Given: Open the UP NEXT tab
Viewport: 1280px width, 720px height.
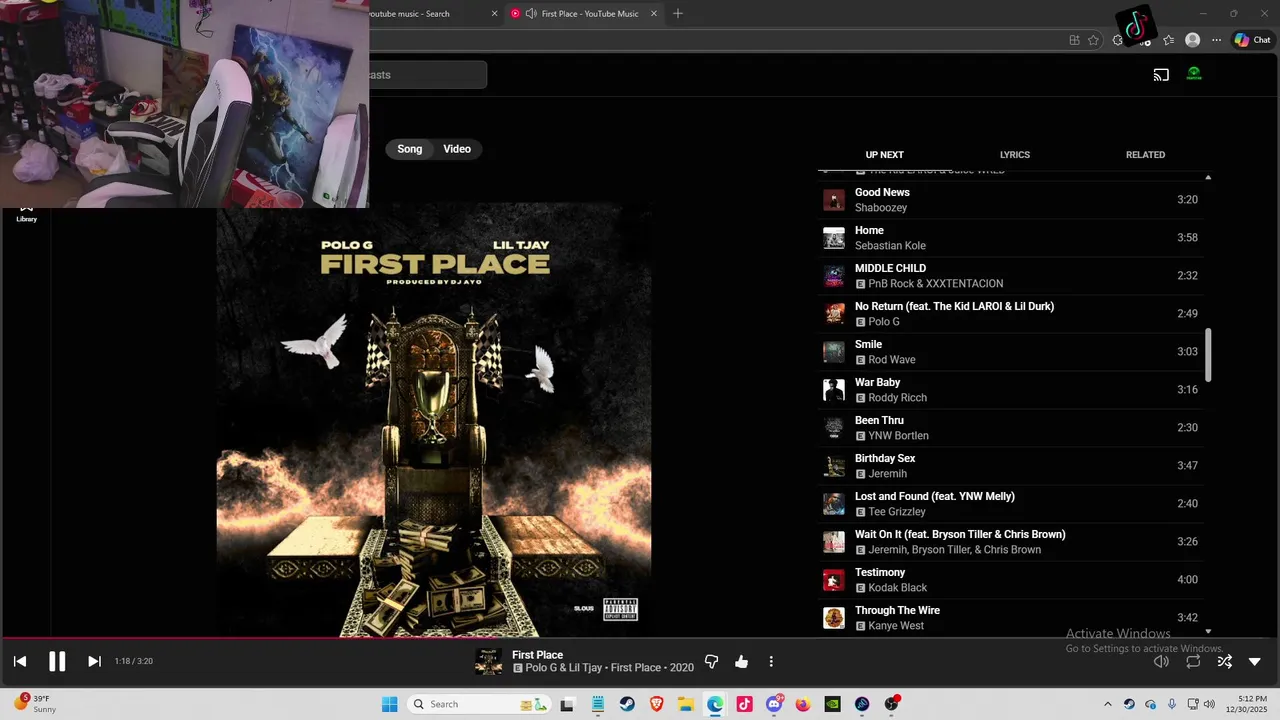Looking at the screenshot, I should [884, 155].
